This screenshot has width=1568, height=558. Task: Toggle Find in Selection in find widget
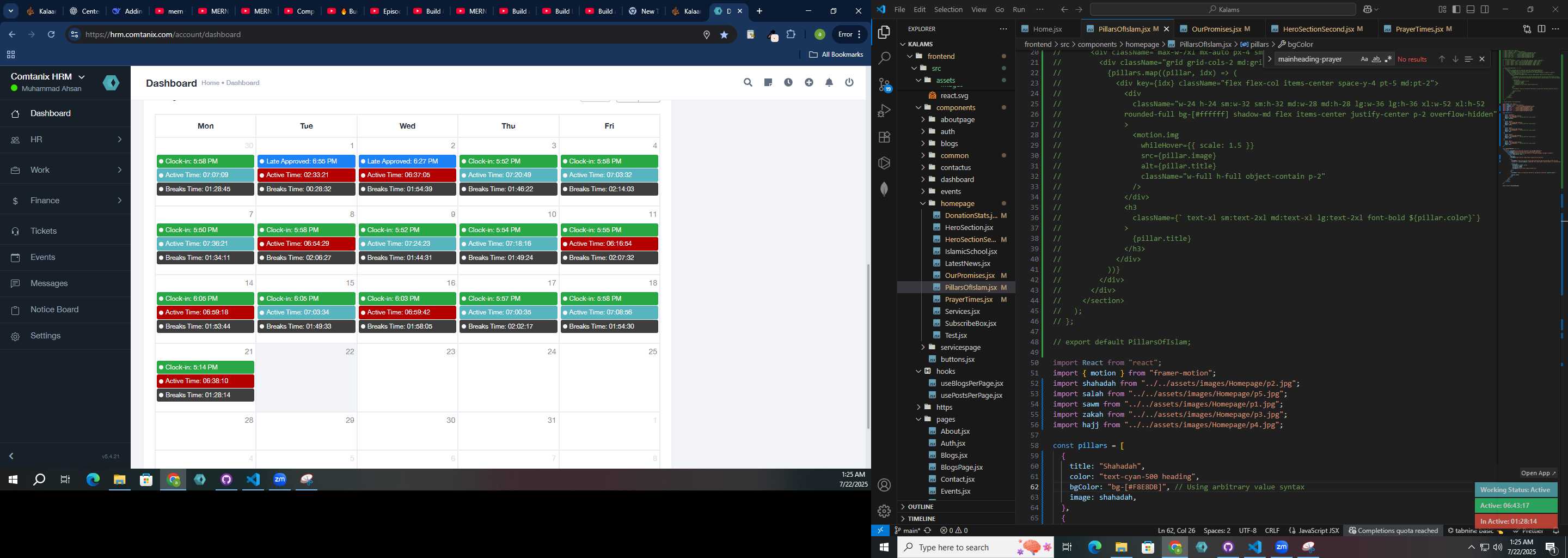point(1468,59)
